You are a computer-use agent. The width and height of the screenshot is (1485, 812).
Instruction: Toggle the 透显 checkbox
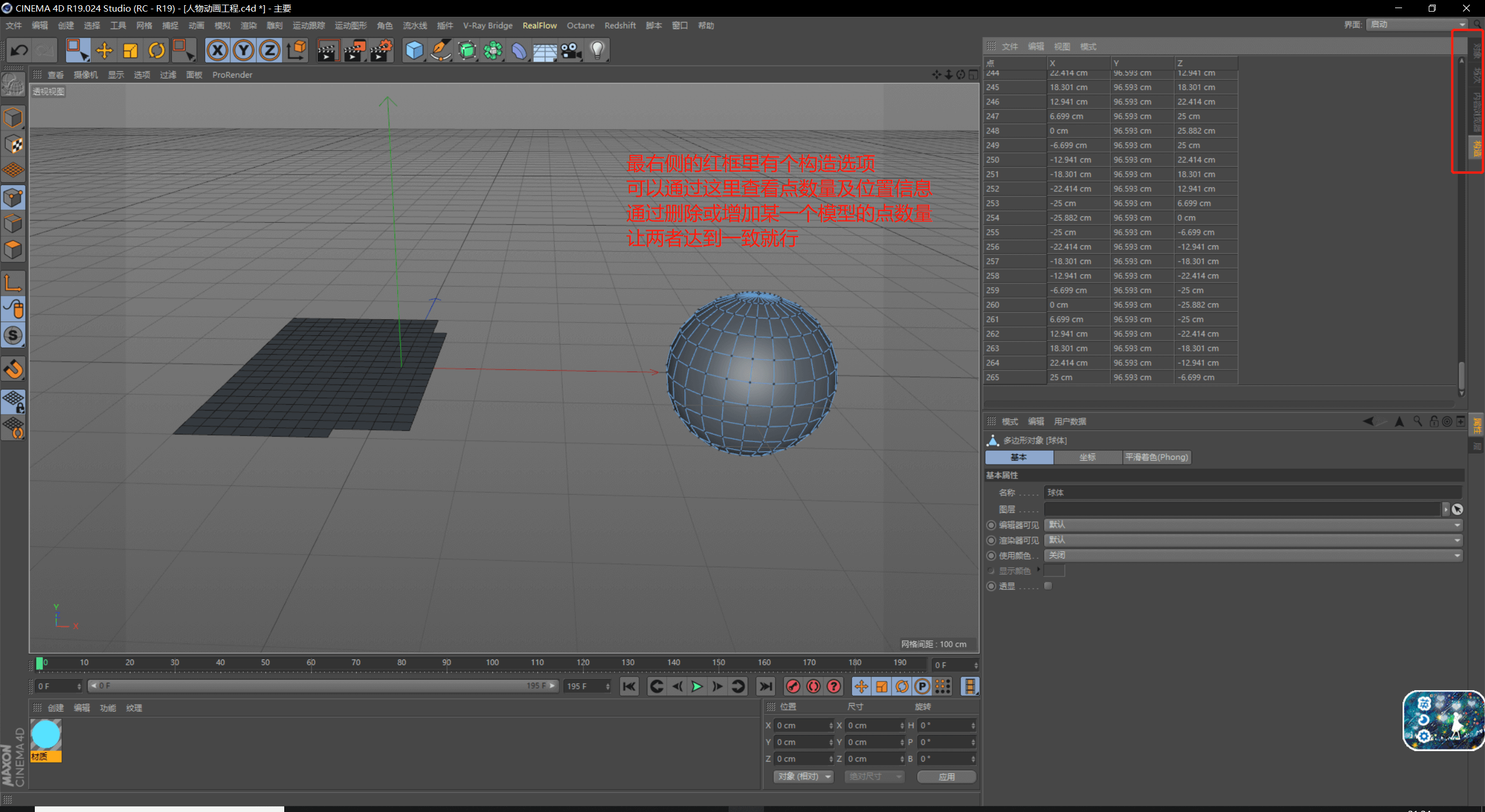pyautogui.click(x=1048, y=586)
